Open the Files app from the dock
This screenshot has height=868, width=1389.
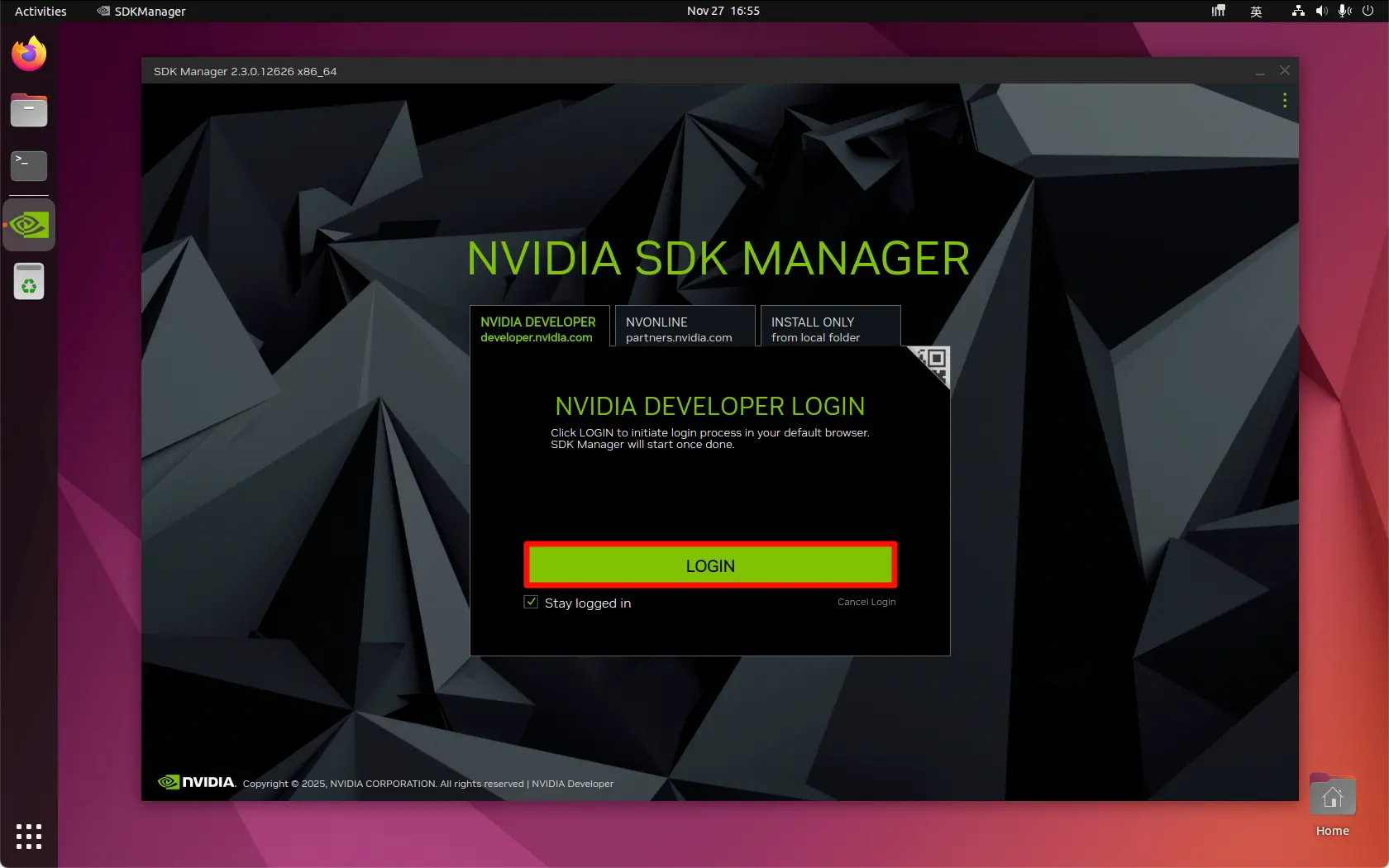point(28,110)
